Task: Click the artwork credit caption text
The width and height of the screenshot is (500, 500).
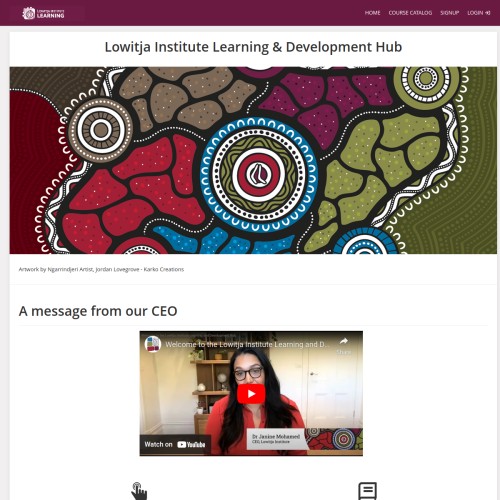Action: pyautogui.click(x=101, y=269)
